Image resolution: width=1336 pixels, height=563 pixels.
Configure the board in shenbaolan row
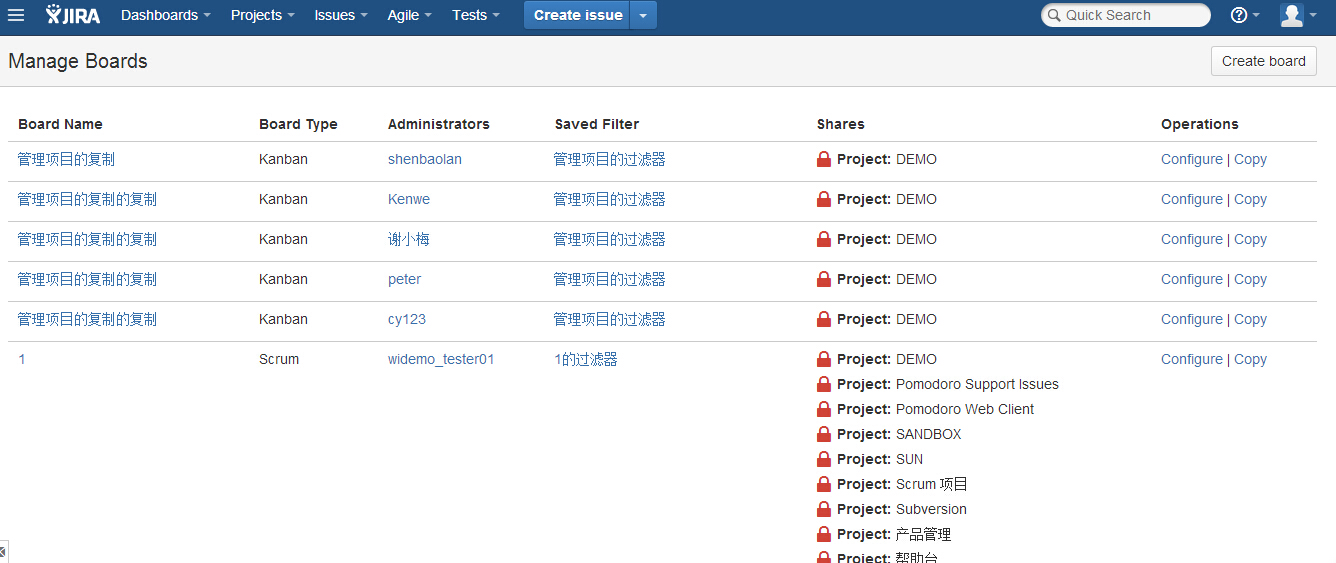[x=1192, y=159]
